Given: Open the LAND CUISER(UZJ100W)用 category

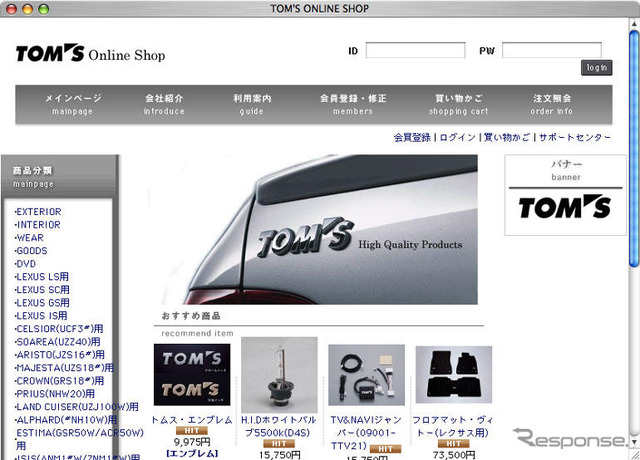Looking at the screenshot, I should (77, 407).
